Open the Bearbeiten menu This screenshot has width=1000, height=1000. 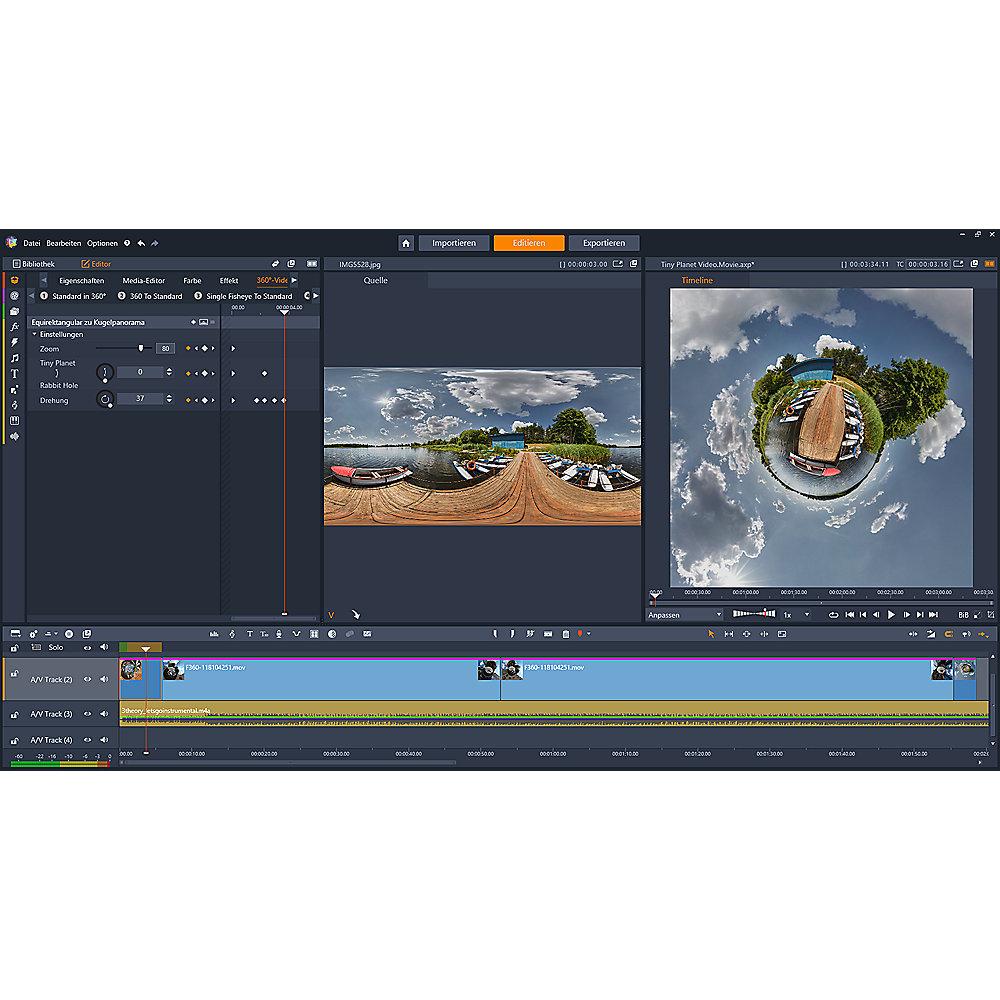[64, 243]
